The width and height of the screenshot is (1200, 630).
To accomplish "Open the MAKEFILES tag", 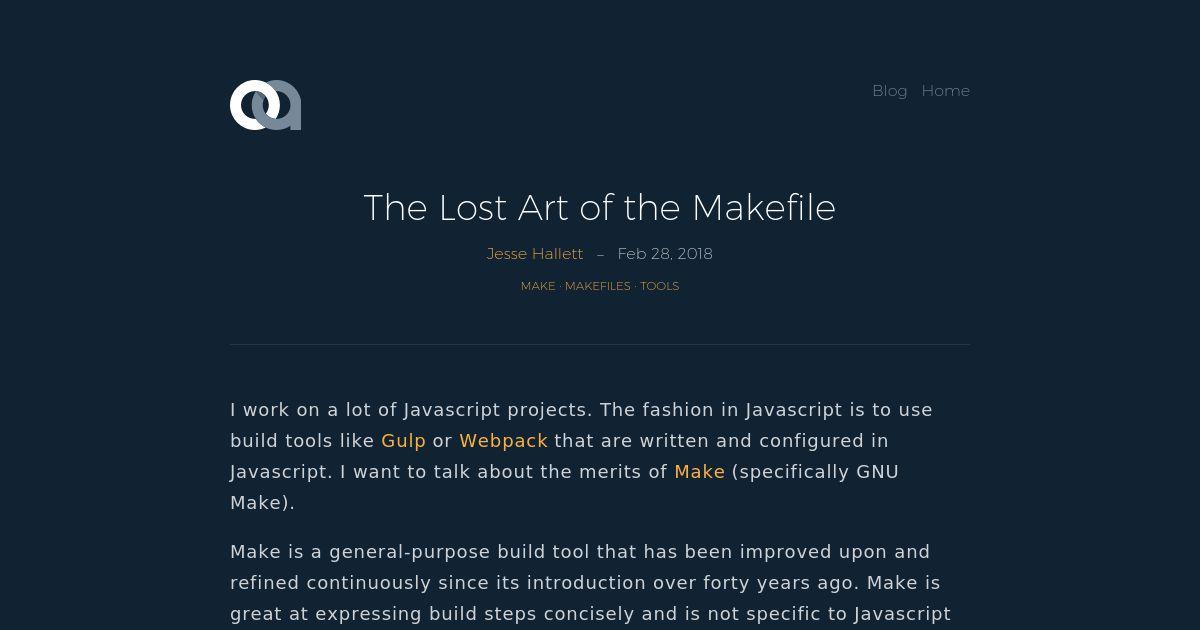I will coord(597,286).
